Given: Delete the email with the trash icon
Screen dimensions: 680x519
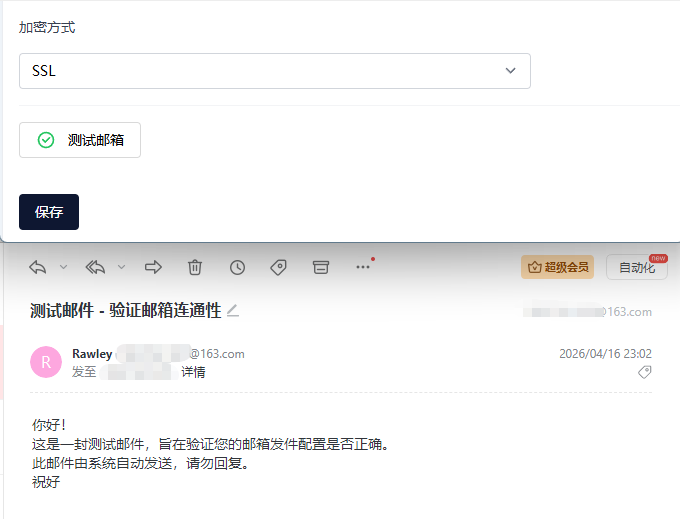Looking at the screenshot, I should [x=195, y=267].
